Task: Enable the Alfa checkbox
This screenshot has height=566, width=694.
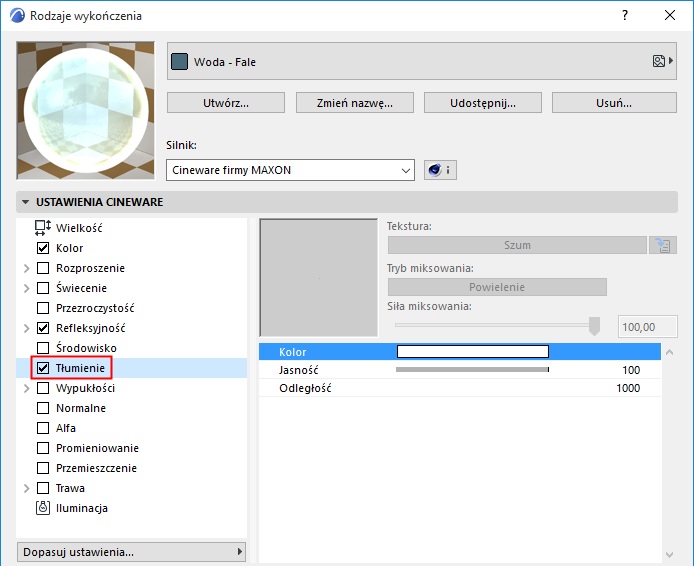Action: point(43,428)
